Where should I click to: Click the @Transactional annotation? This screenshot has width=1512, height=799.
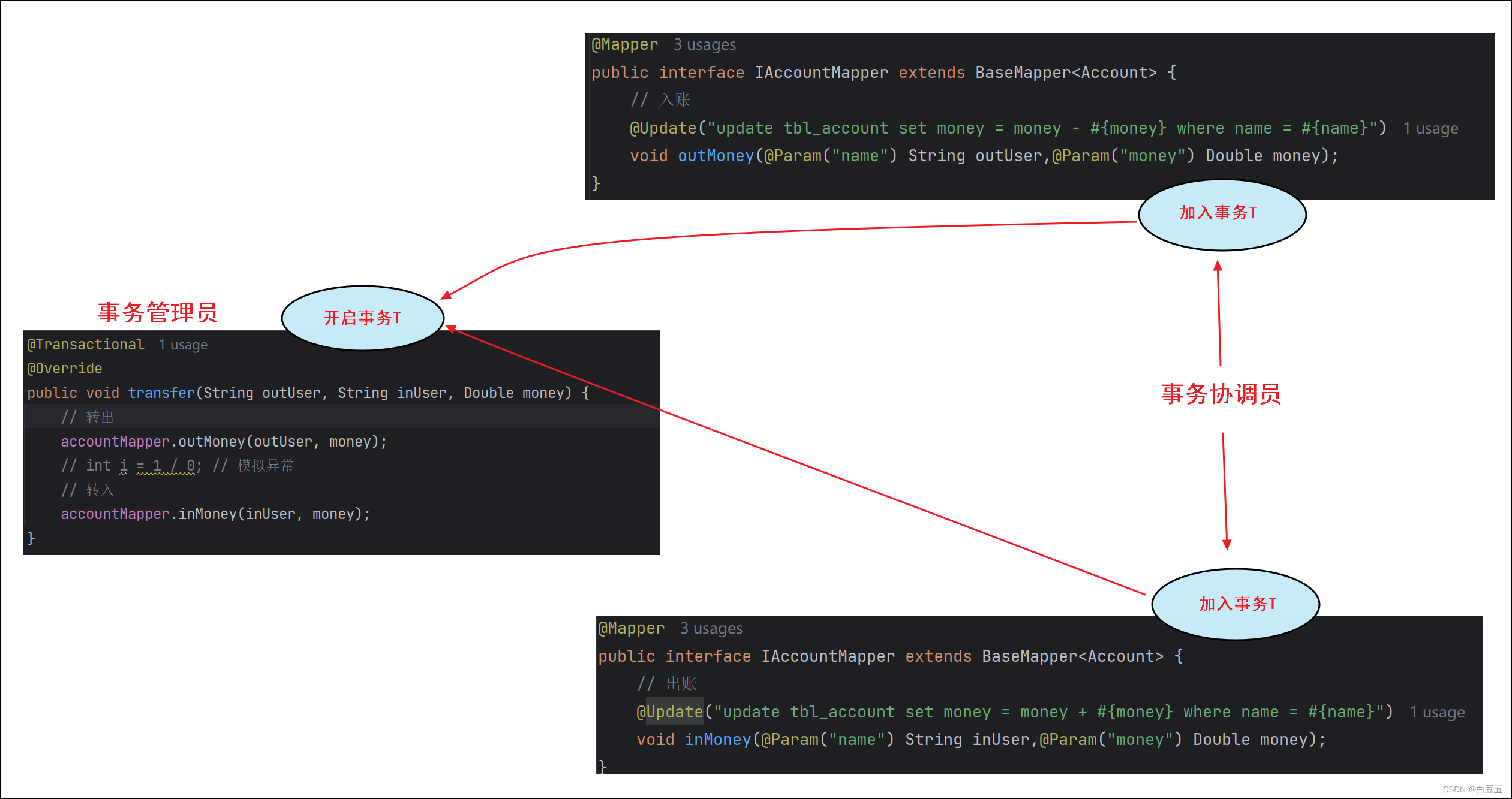[x=86, y=345]
